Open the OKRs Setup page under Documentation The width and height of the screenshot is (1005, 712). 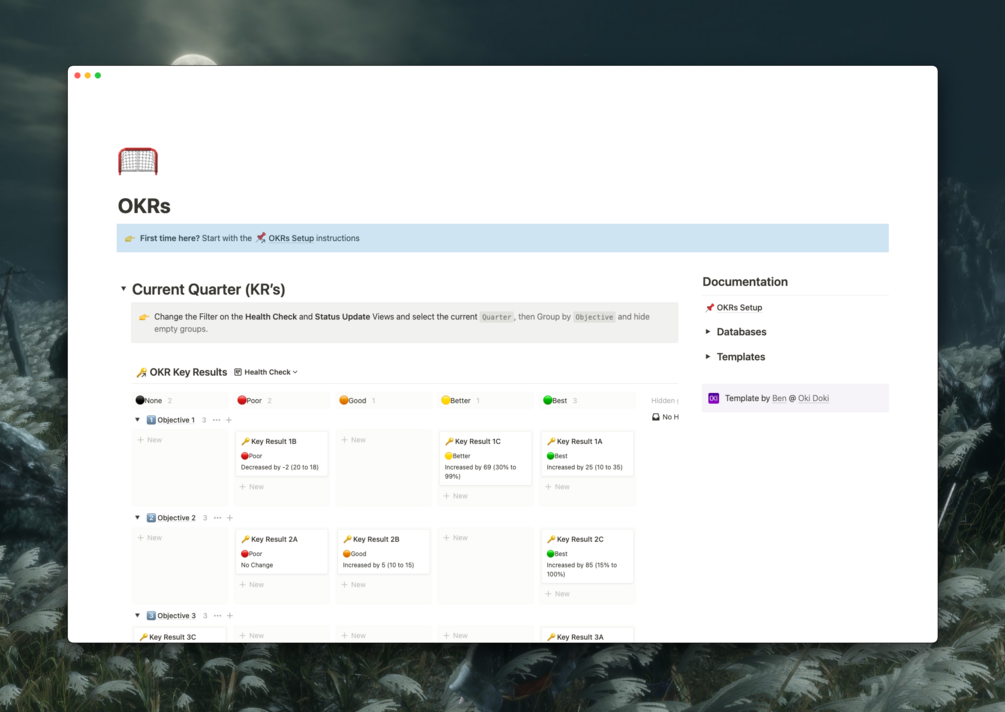pyautogui.click(x=739, y=308)
